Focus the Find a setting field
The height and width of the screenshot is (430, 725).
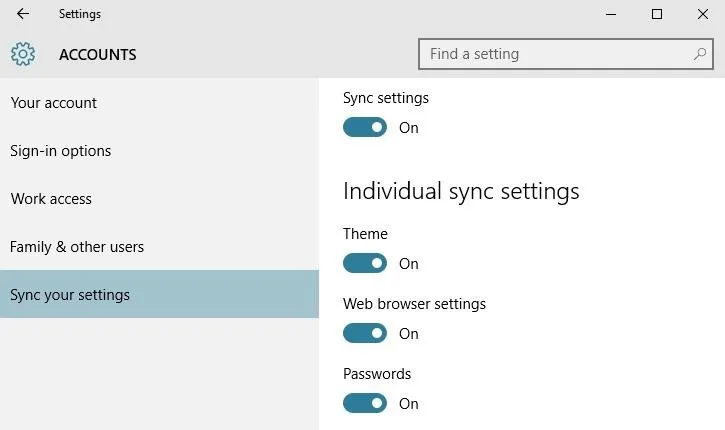565,54
